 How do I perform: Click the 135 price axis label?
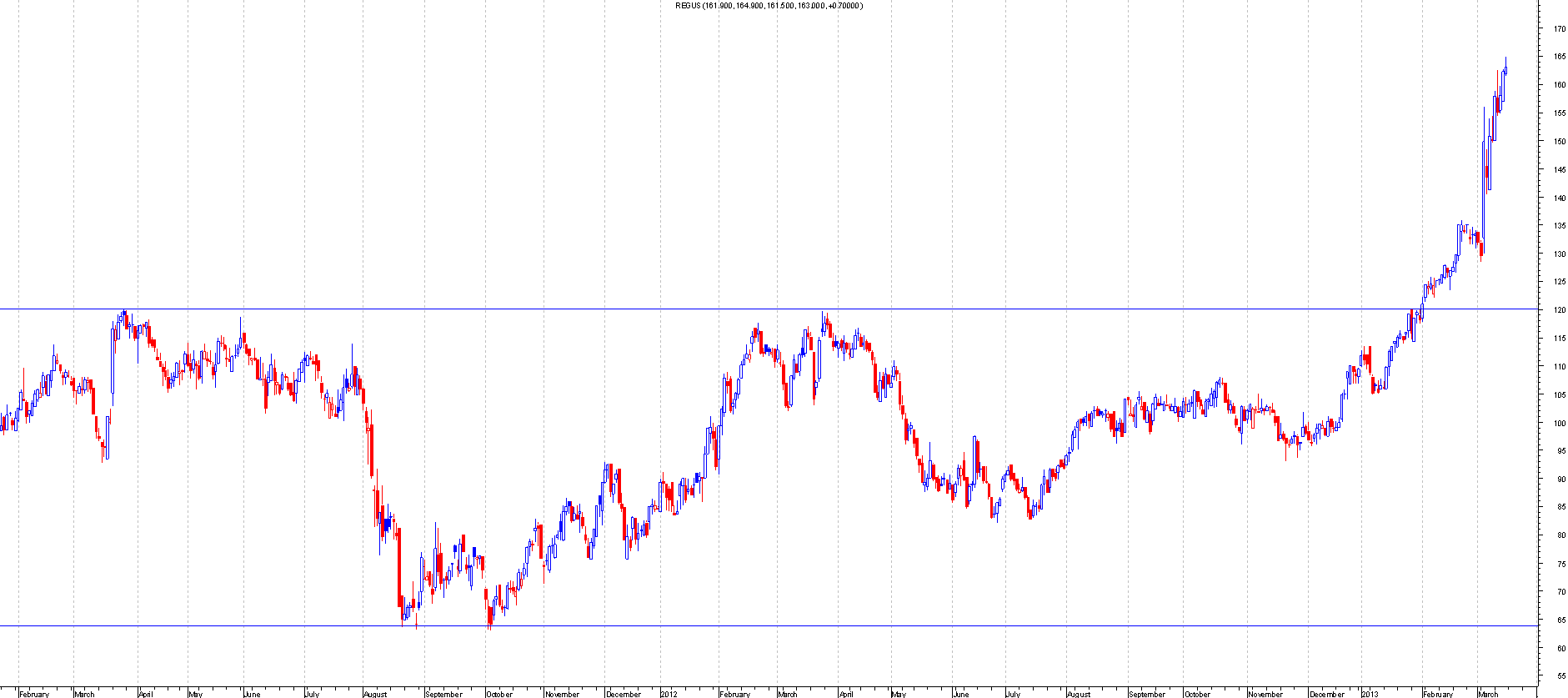click(1558, 226)
